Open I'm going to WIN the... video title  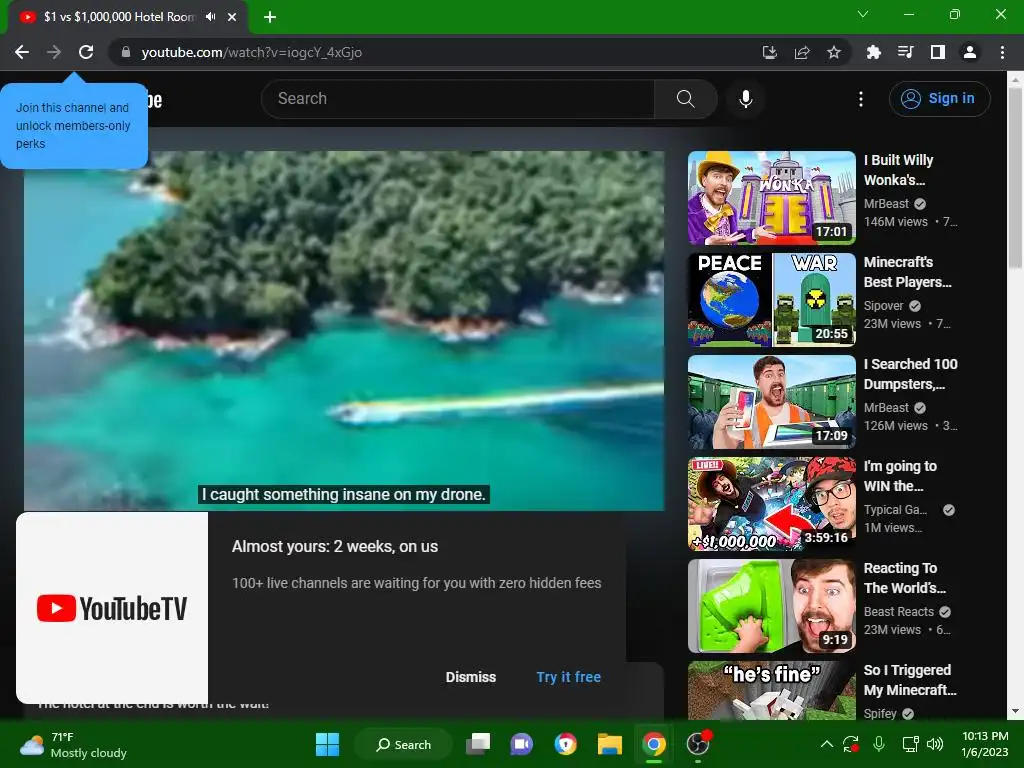[900, 475]
